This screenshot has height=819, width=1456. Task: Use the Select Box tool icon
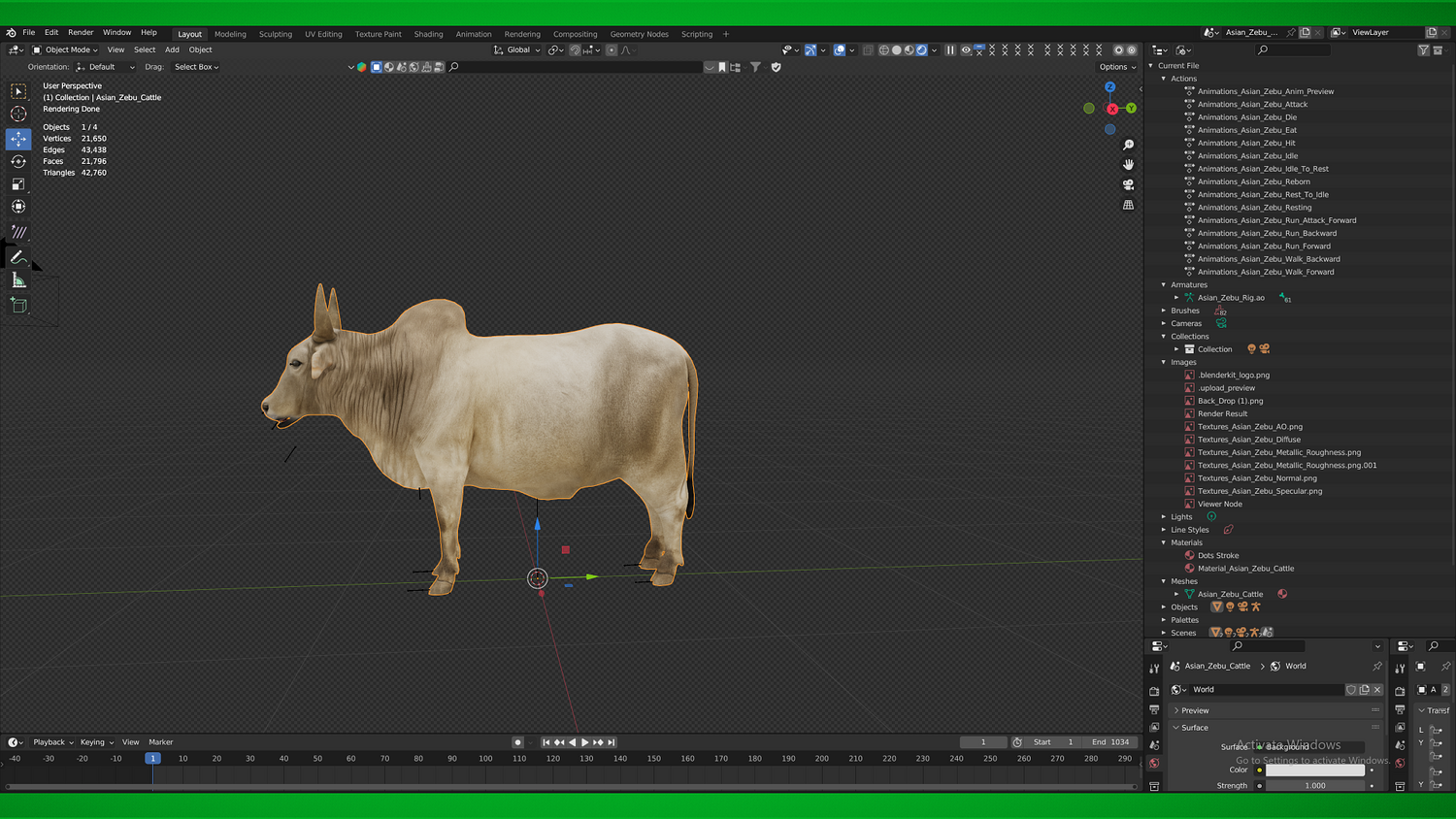[x=18, y=91]
